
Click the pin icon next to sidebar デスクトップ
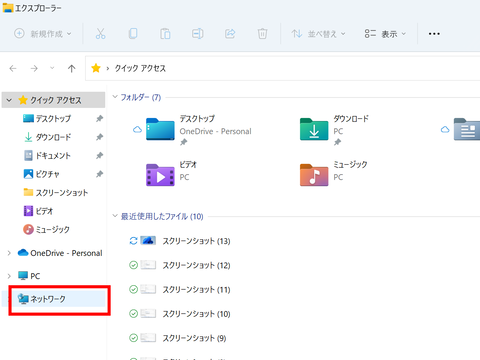click(99, 118)
